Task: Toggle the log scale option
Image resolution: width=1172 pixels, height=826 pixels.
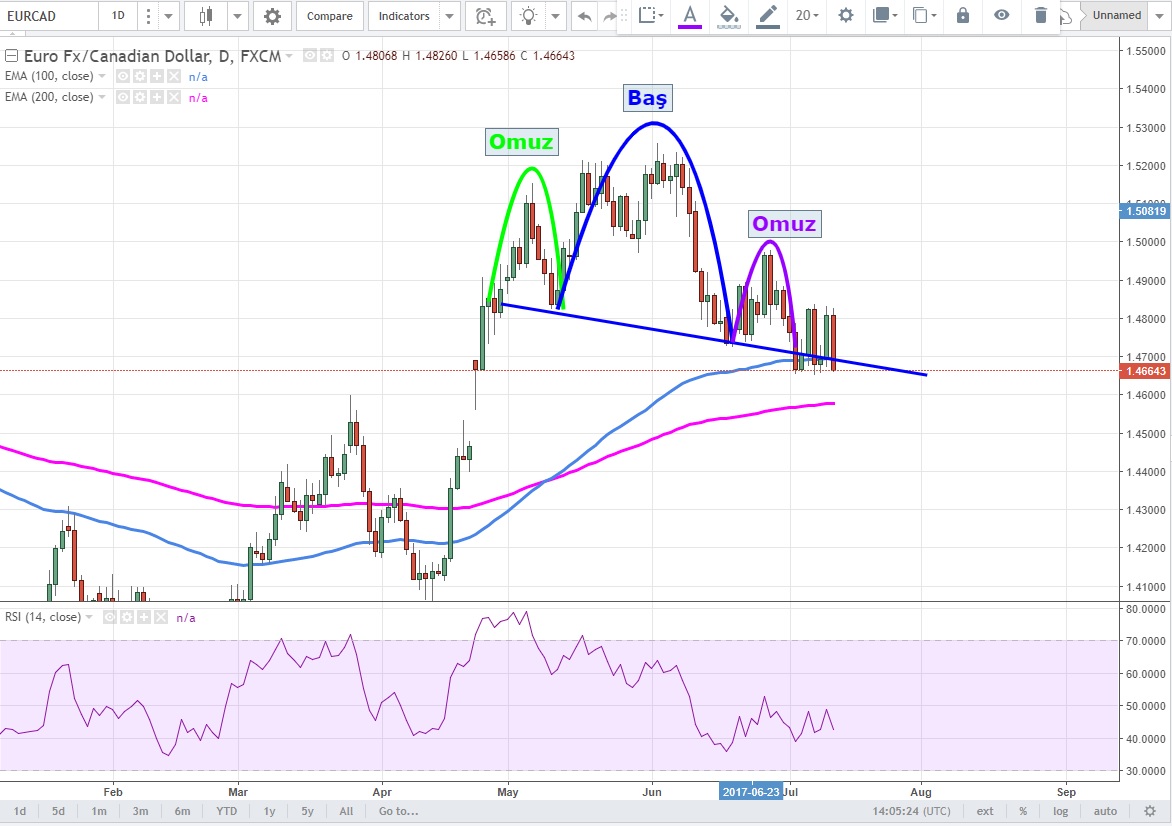Action: point(1060,811)
